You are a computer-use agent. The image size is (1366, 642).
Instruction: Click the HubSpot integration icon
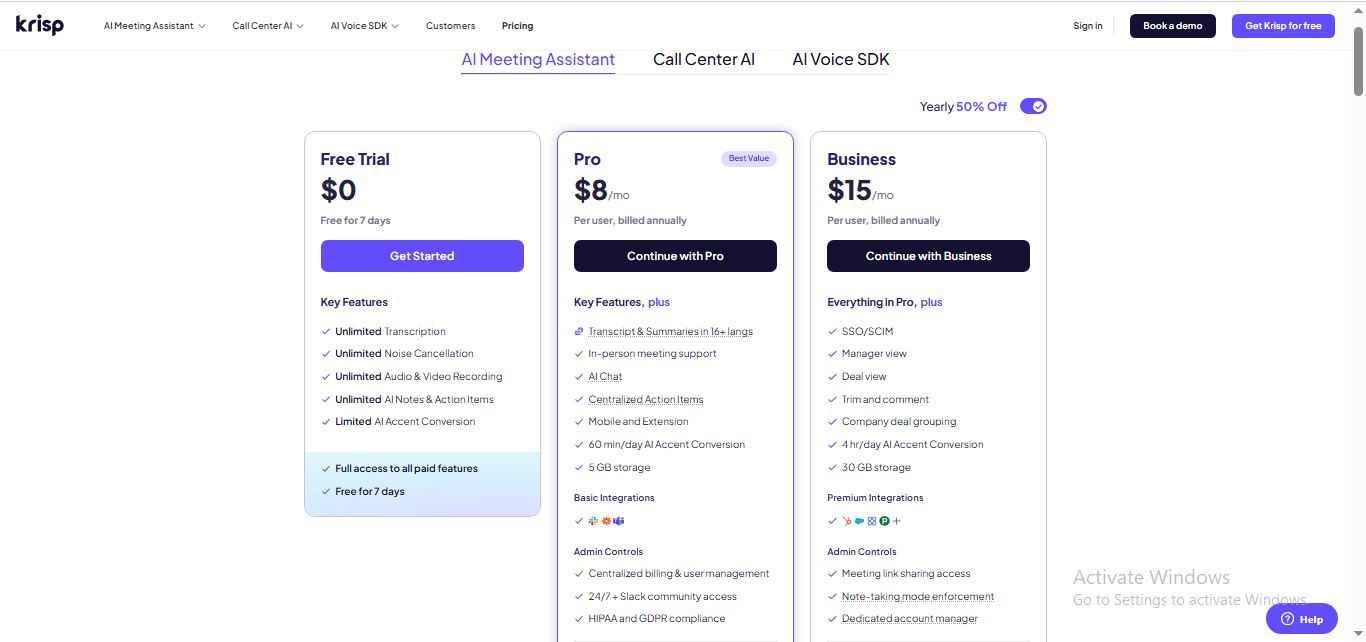847,521
